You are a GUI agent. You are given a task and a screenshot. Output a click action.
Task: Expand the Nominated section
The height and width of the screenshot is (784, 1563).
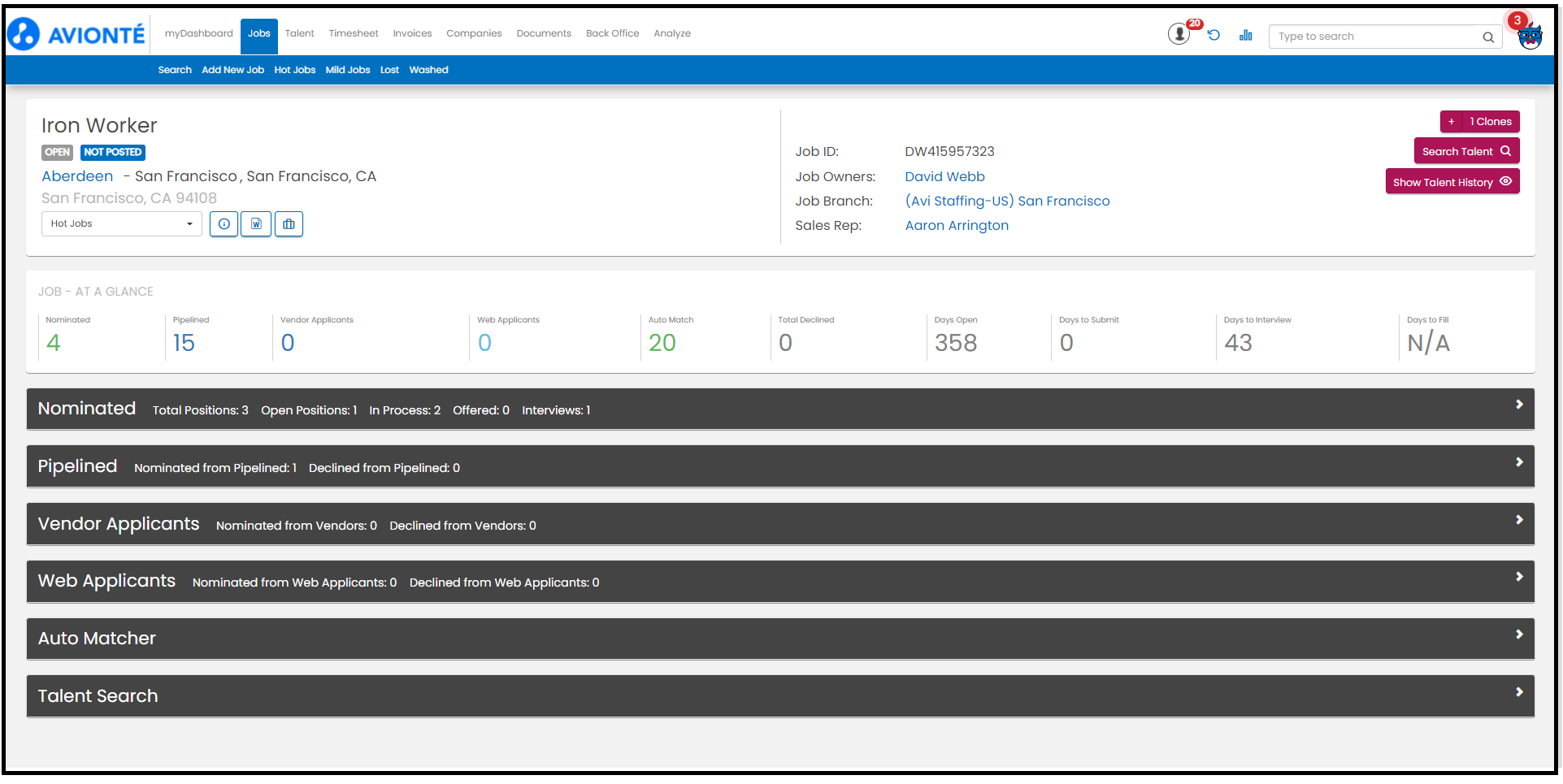780,409
